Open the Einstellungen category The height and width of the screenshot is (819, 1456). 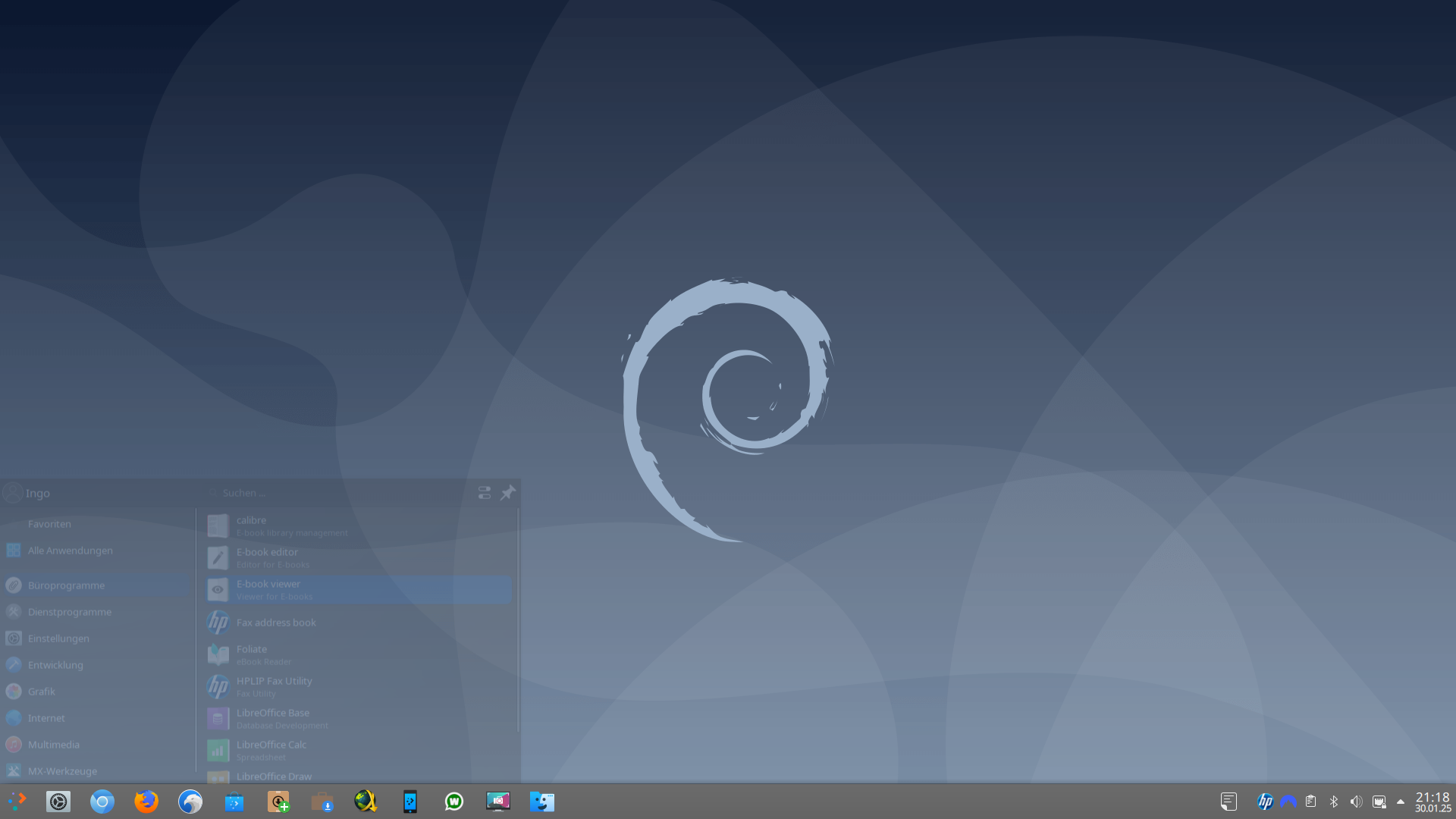tap(58, 639)
